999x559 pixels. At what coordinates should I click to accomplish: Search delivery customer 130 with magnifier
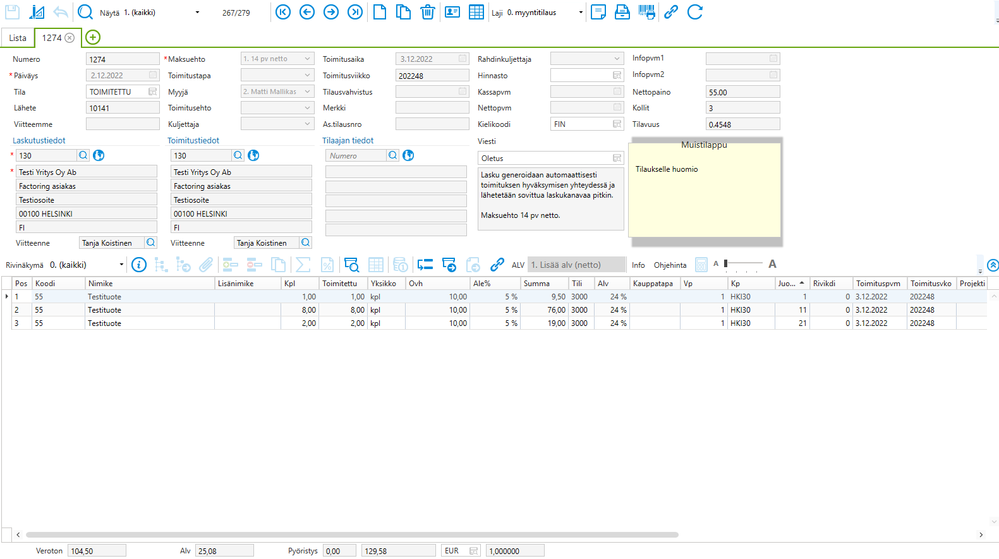tap(238, 156)
